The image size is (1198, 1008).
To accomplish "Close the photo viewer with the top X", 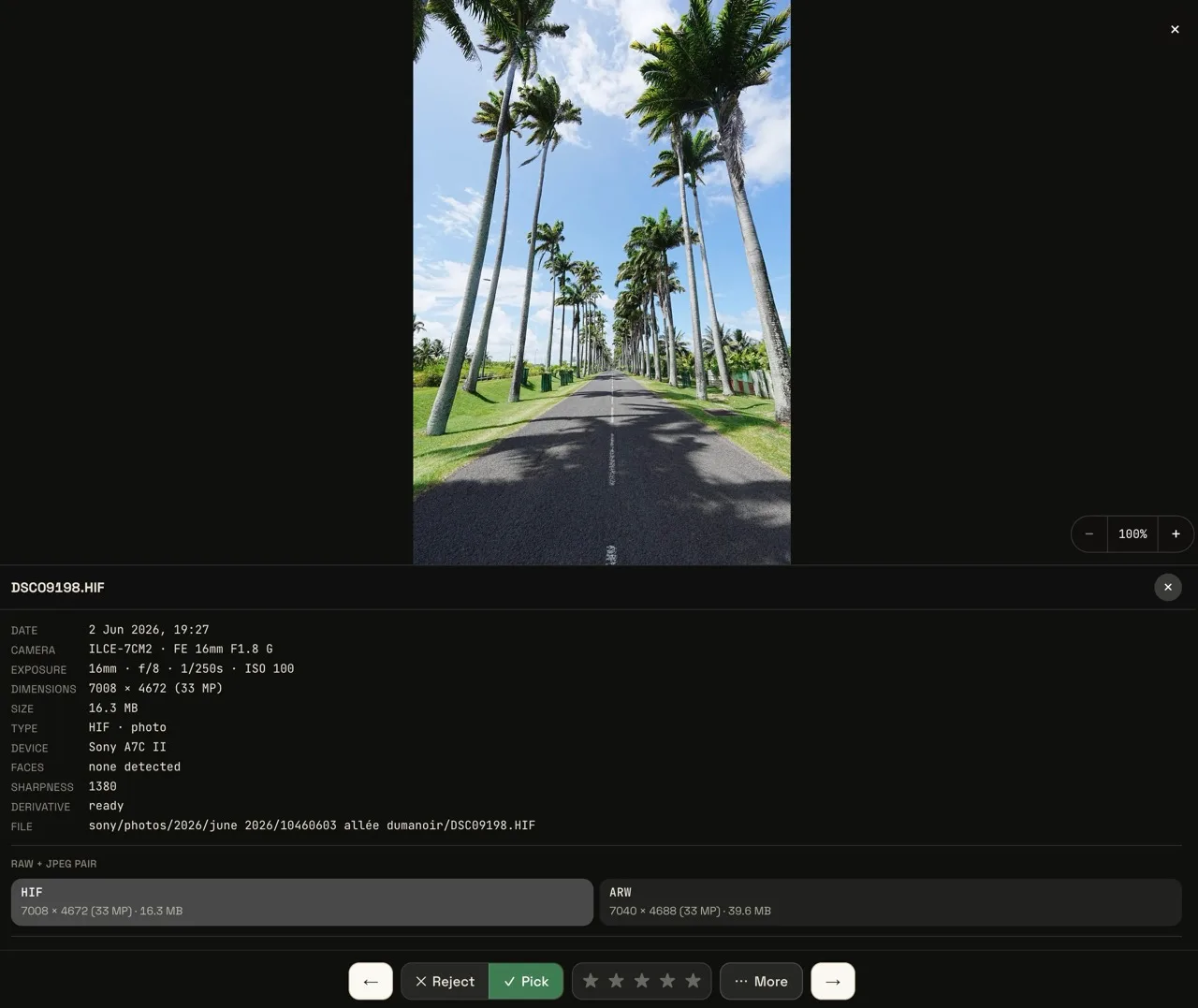I will pyautogui.click(x=1175, y=29).
